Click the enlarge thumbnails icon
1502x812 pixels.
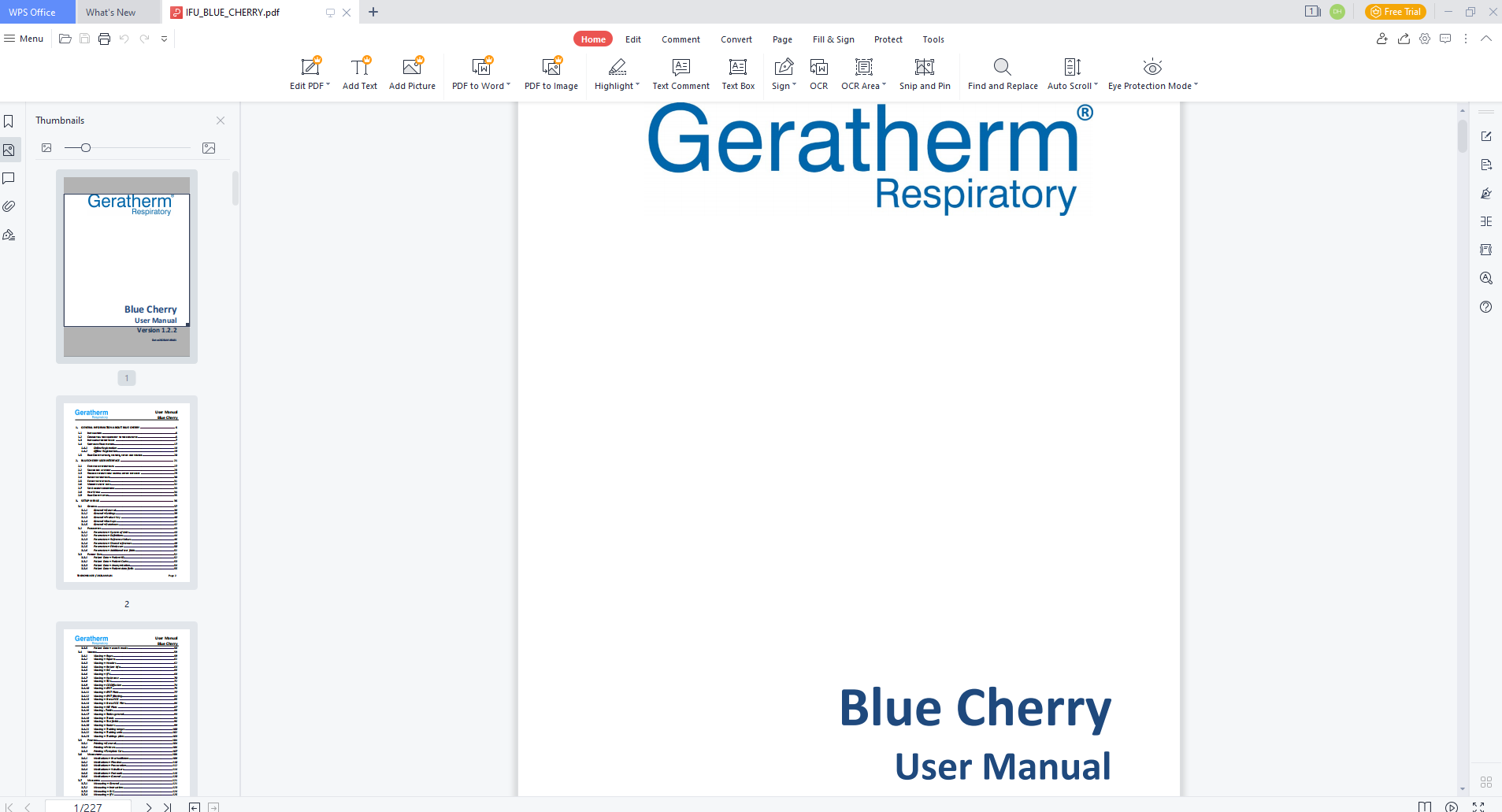click(209, 148)
